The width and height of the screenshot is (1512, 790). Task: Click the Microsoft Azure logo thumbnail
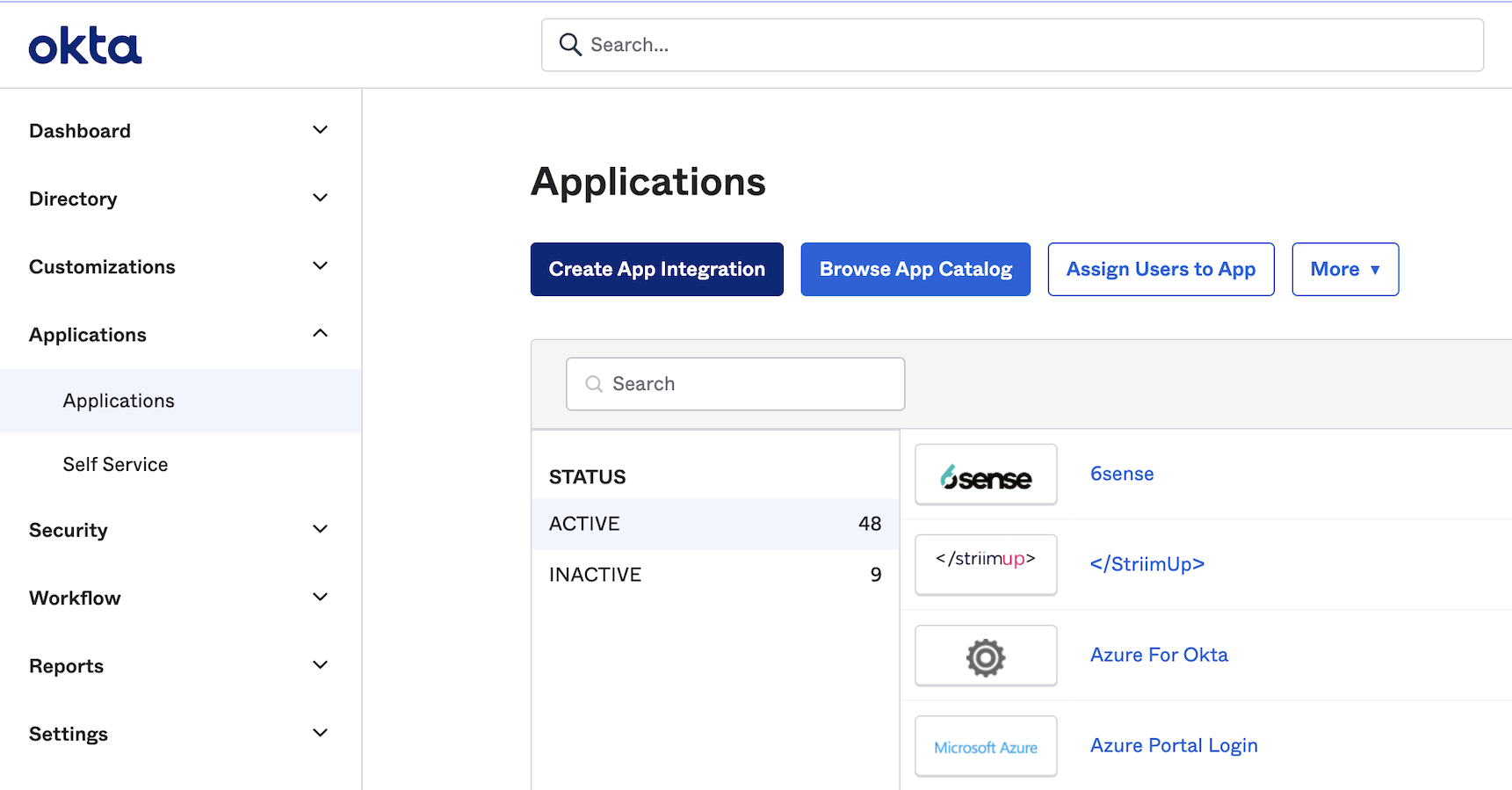pyautogui.click(x=986, y=747)
